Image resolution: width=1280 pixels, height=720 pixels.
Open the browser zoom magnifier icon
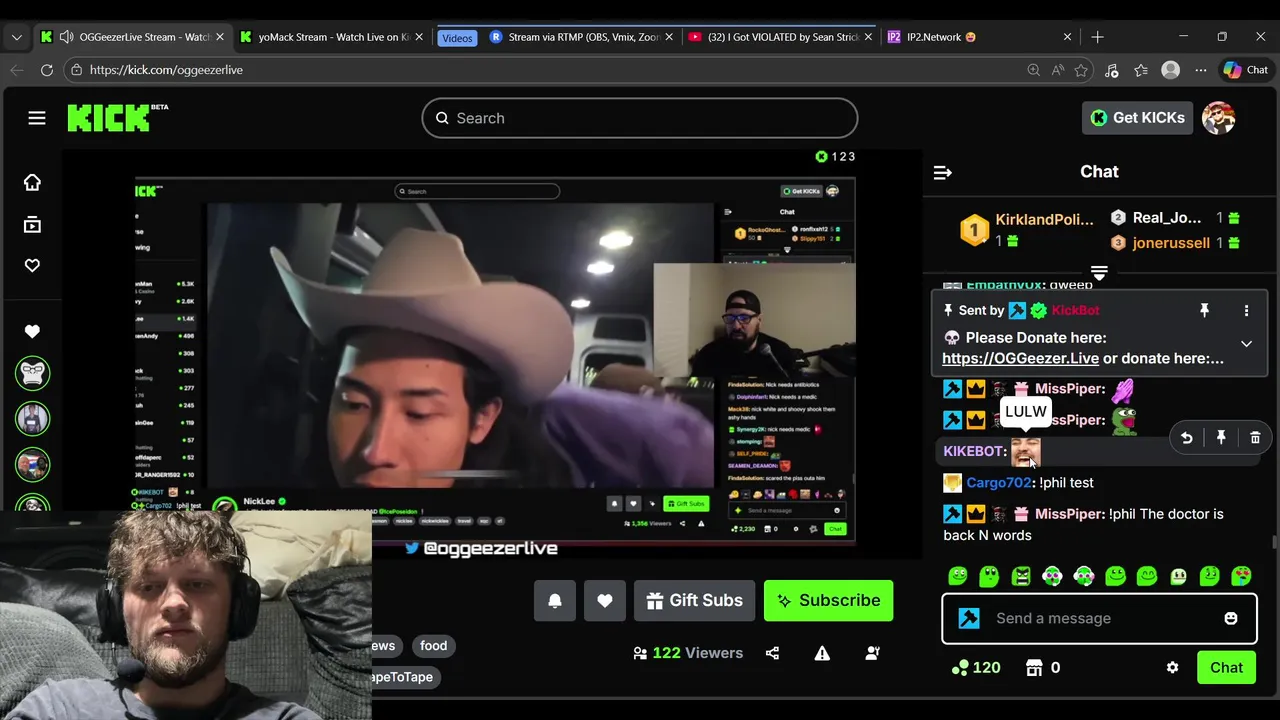(1033, 70)
